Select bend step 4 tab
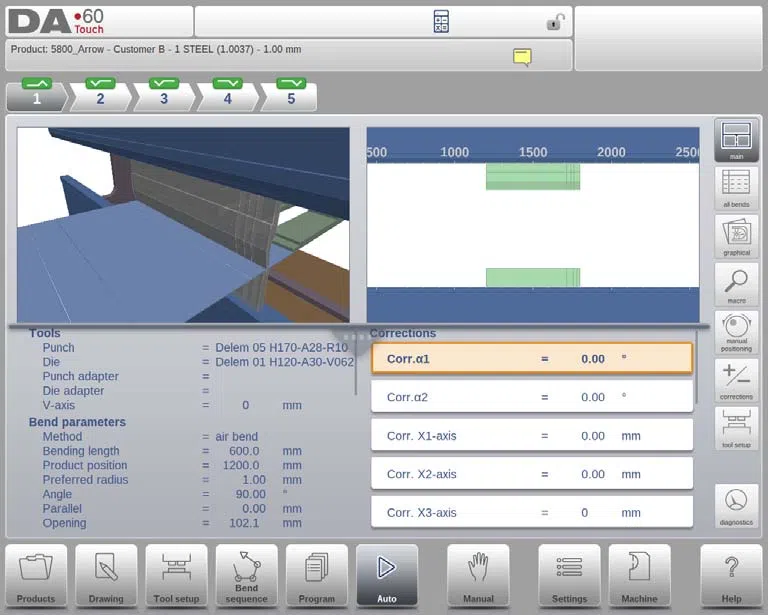The width and height of the screenshot is (768, 615). point(228,95)
